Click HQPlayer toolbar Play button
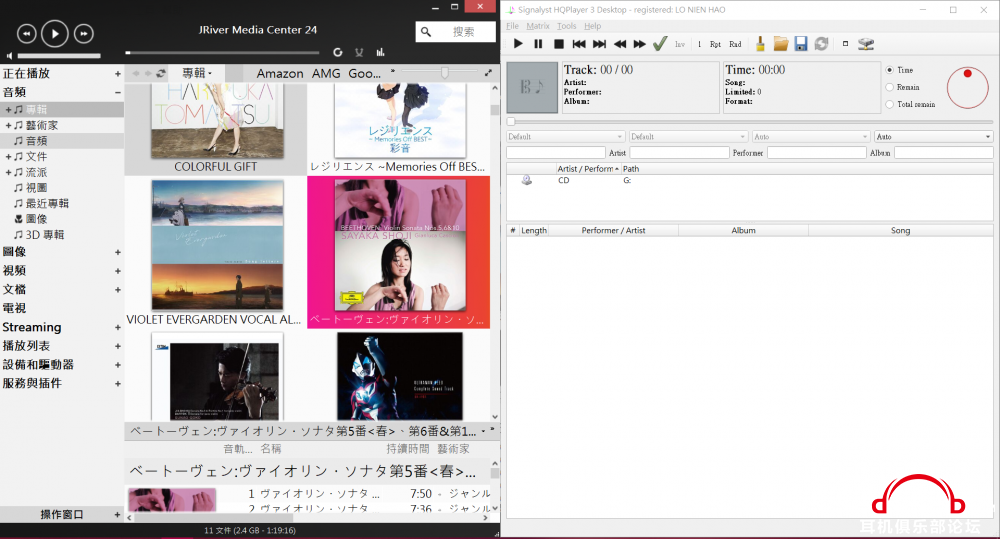 518,44
